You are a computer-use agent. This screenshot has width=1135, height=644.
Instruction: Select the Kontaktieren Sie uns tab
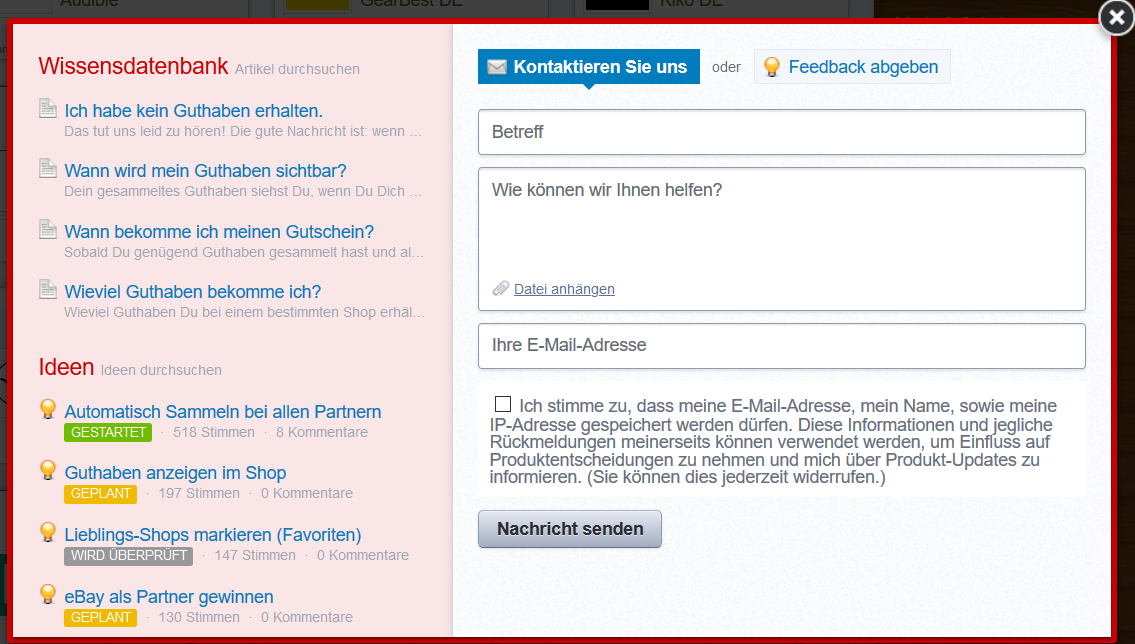pos(588,67)
